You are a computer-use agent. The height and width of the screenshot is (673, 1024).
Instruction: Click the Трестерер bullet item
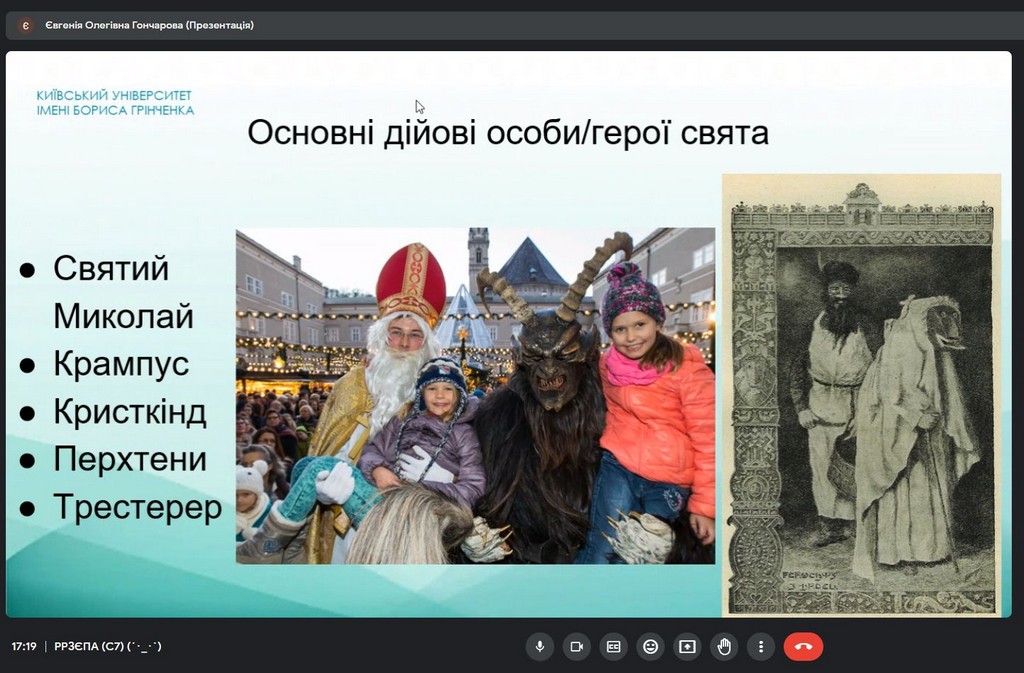pos(137,507)
